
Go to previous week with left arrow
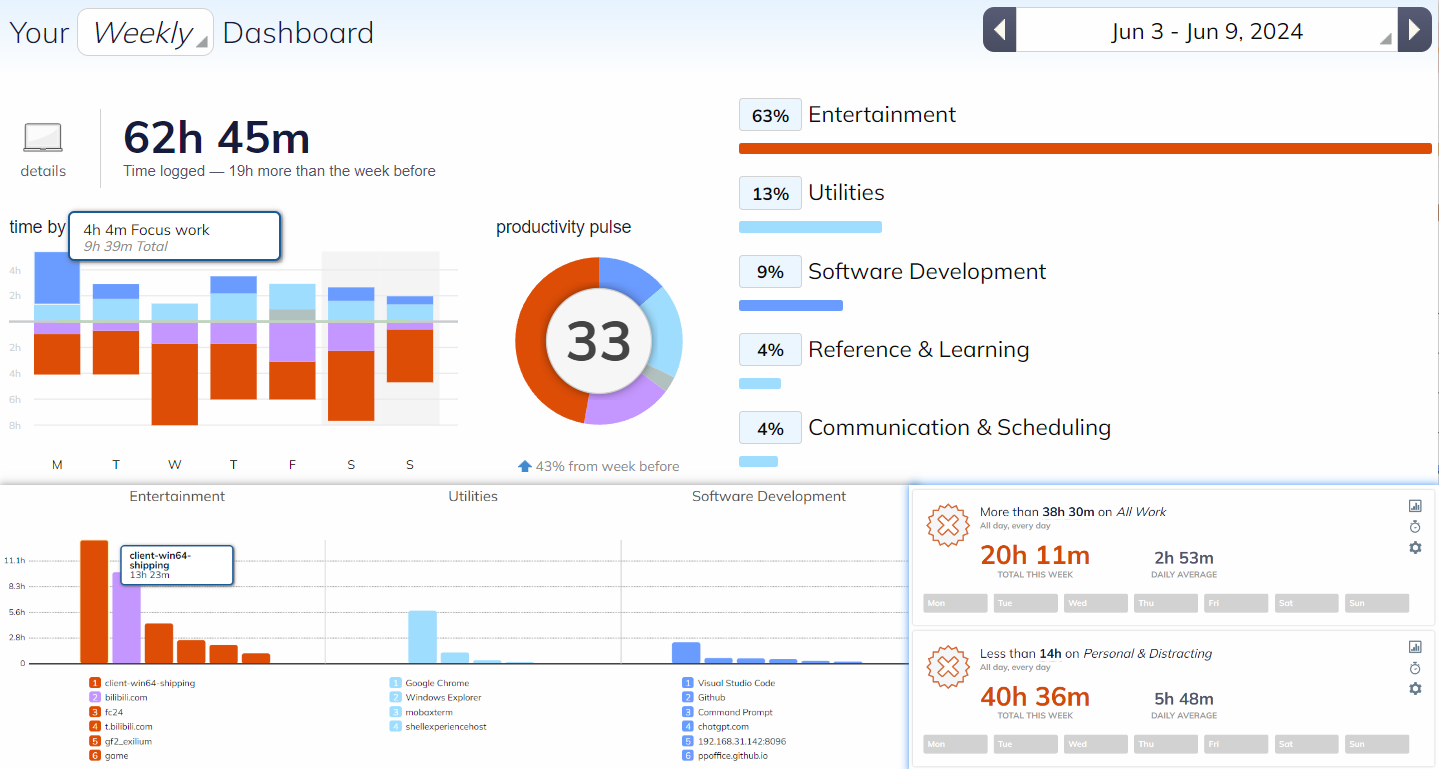coord(1000,30)
